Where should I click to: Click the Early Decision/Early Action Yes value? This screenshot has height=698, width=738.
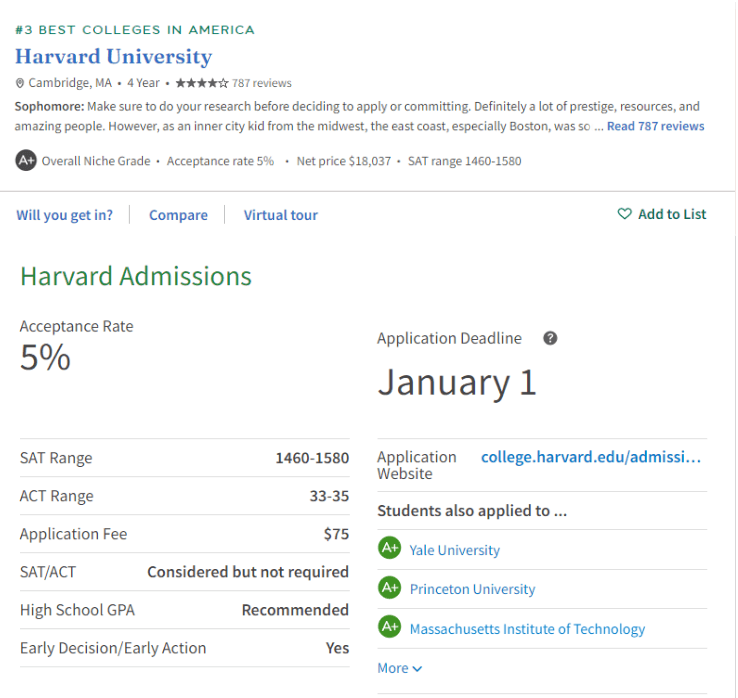pyautogui.click(x=337, y=648)
